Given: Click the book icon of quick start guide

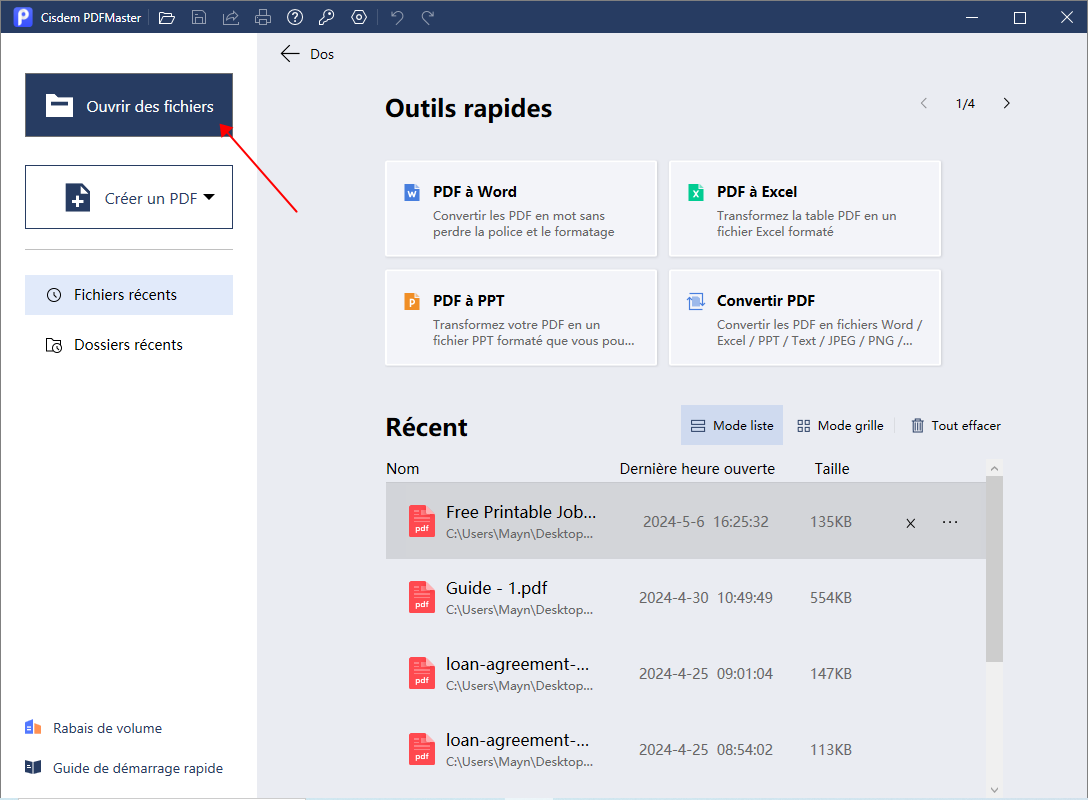Looking at the screenshot, I should [x=33, y=767].
